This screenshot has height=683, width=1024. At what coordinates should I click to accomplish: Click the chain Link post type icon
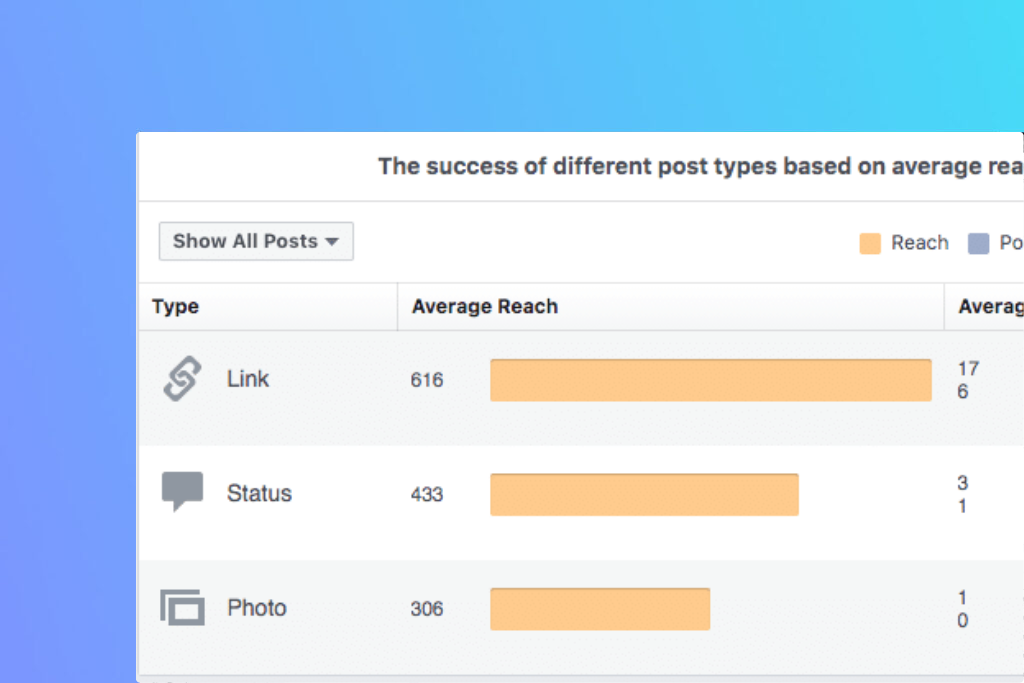(182, 379)
